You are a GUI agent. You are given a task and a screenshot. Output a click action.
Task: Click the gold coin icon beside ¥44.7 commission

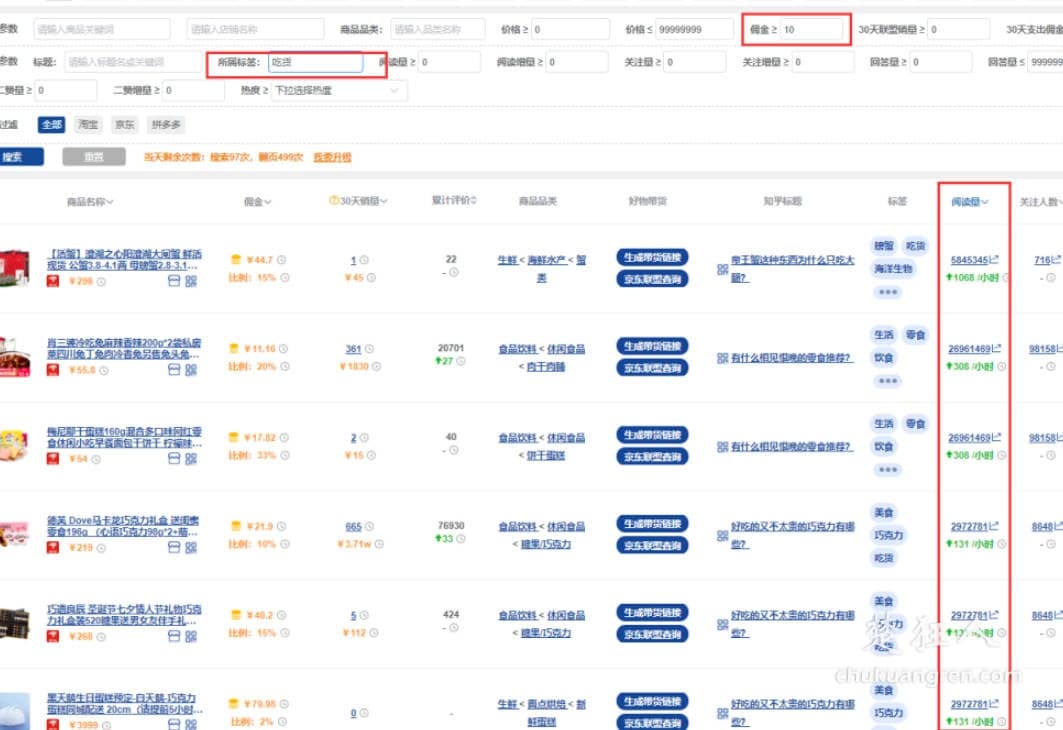coord(235,259)
